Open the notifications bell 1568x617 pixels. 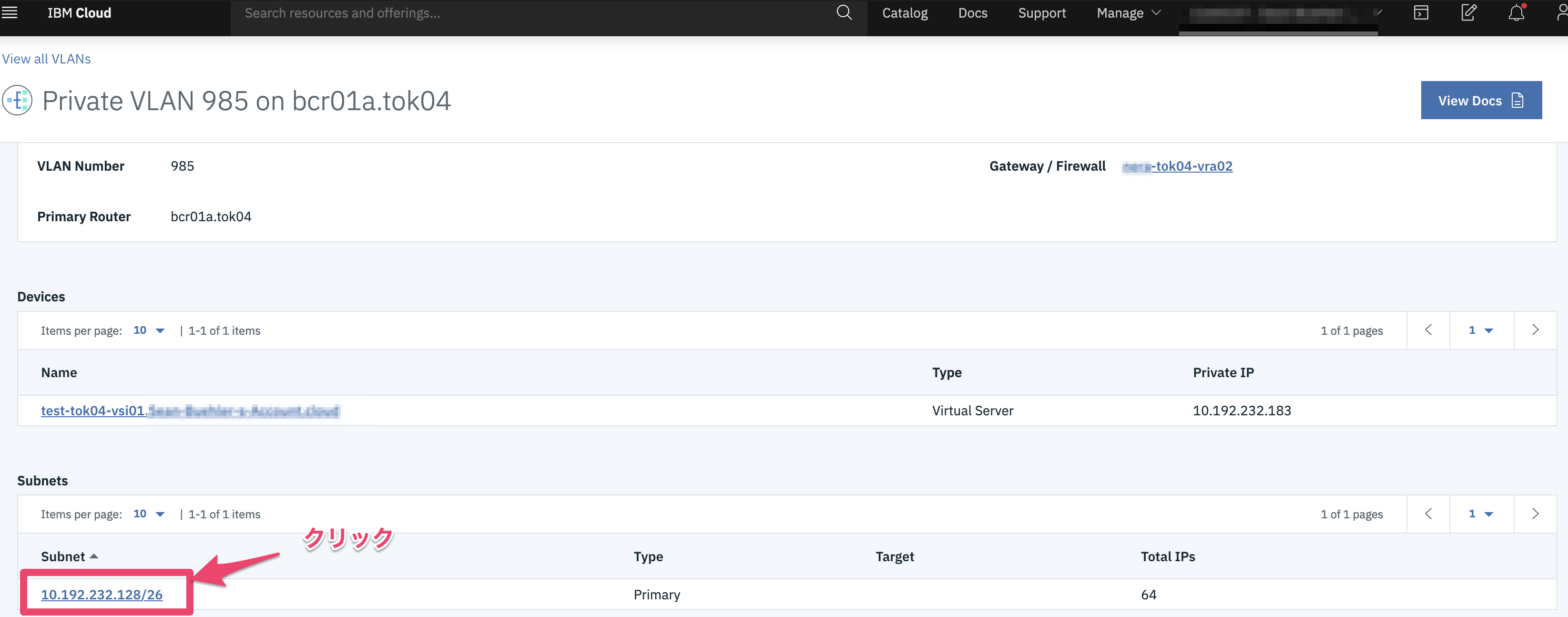[x=1516, y=13]
